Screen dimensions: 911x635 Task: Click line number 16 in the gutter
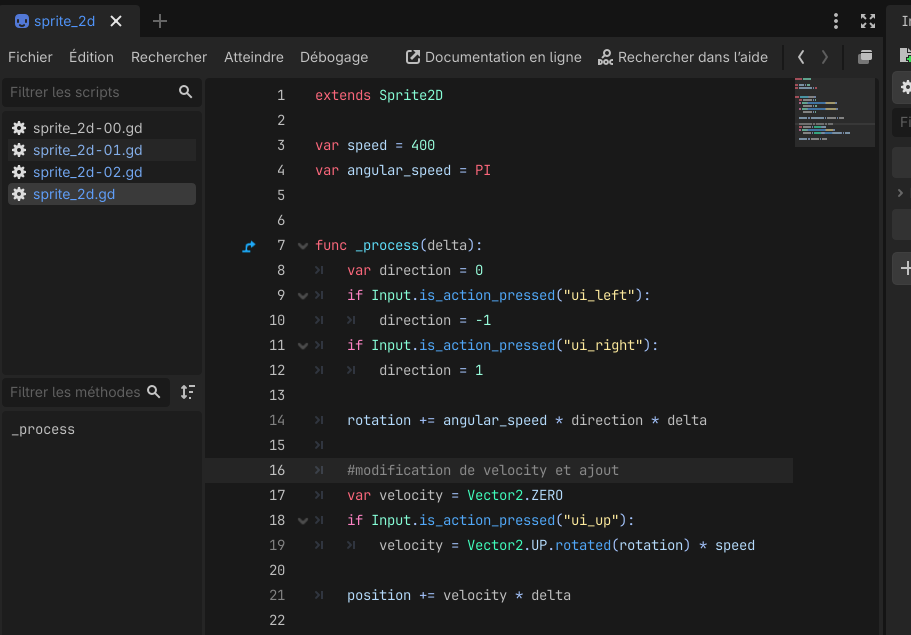pyautogui.click(x=277, y=470)
